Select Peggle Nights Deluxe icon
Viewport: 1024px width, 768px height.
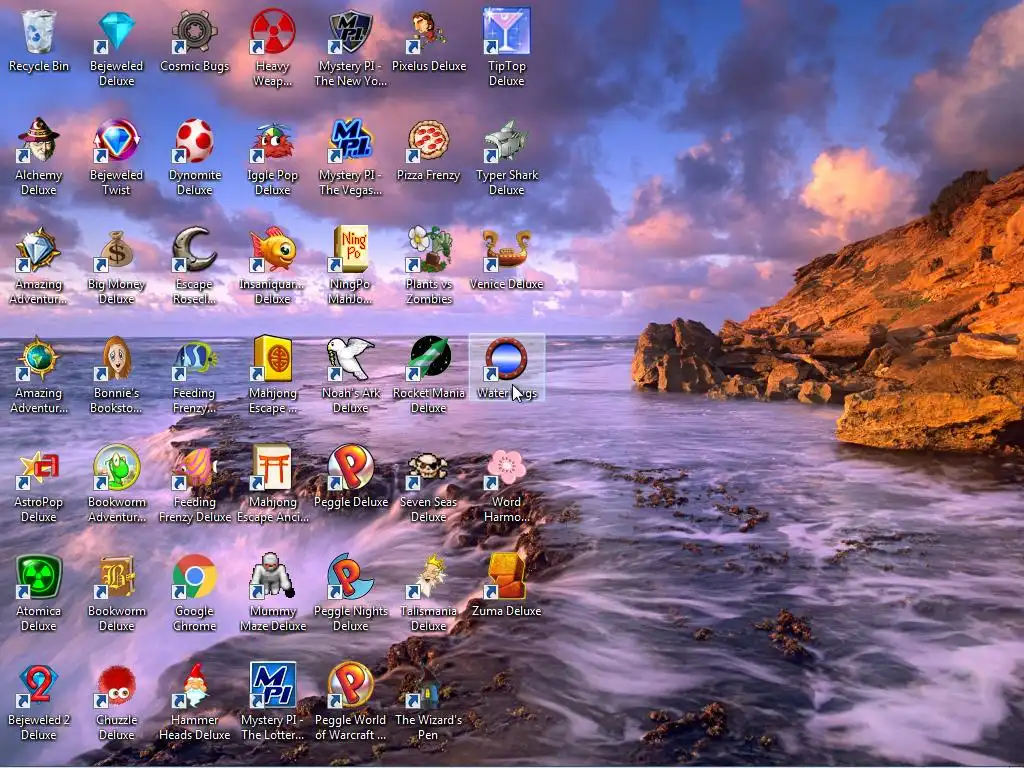pyautogui.click(x=350, y=577)
